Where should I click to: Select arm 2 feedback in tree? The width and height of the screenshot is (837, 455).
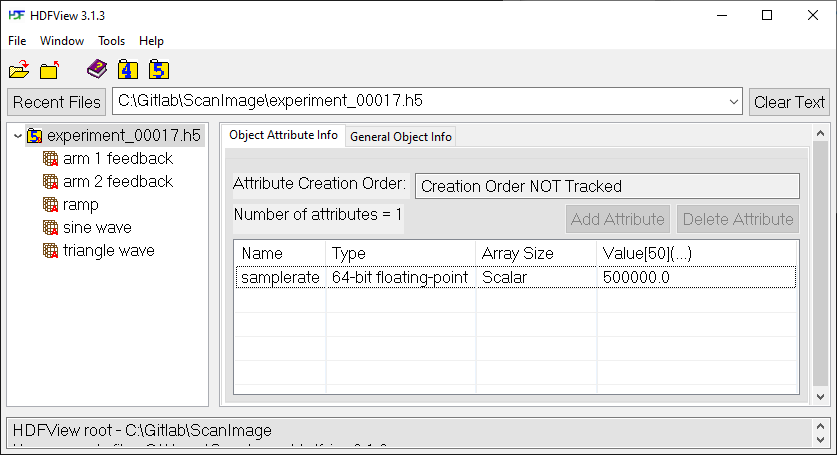[118, 182]
